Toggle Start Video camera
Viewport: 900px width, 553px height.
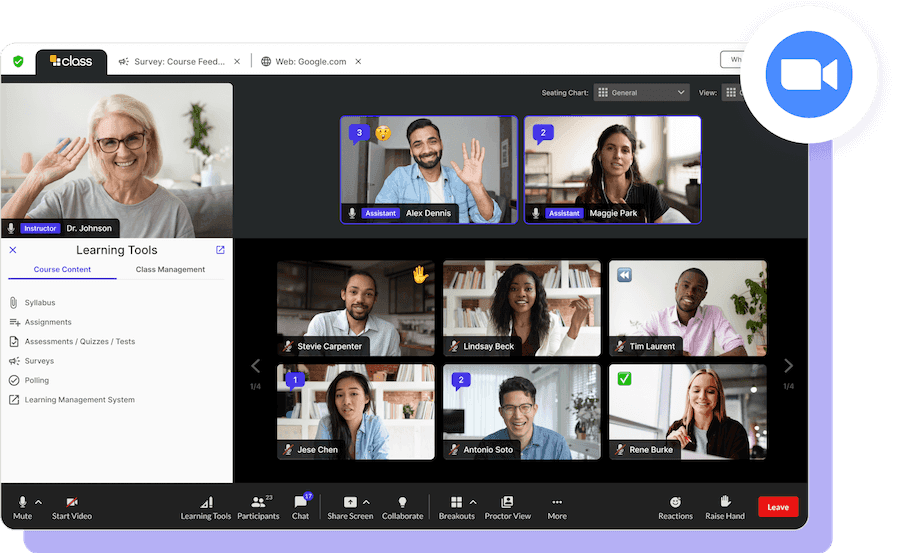tap(72, 507)
